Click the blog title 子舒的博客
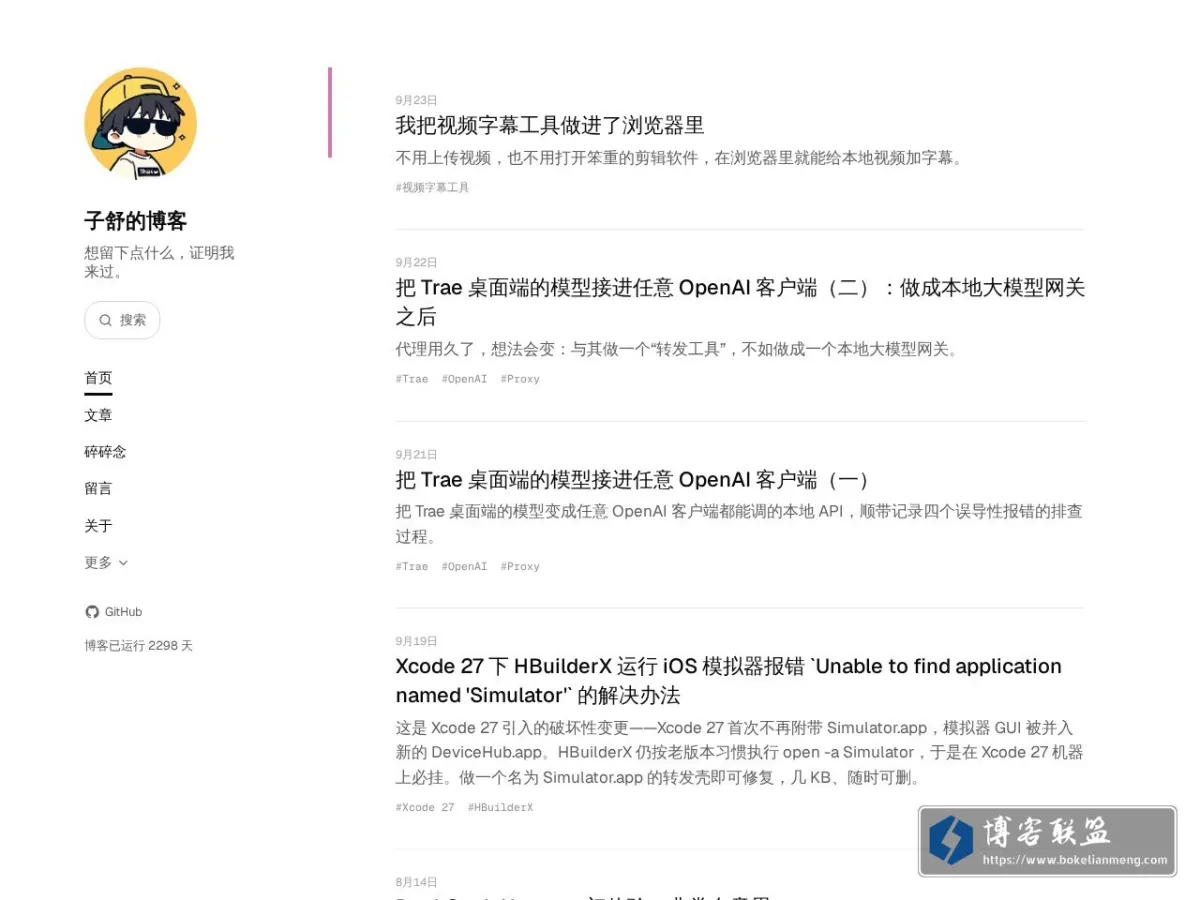 tap(135, 221)
